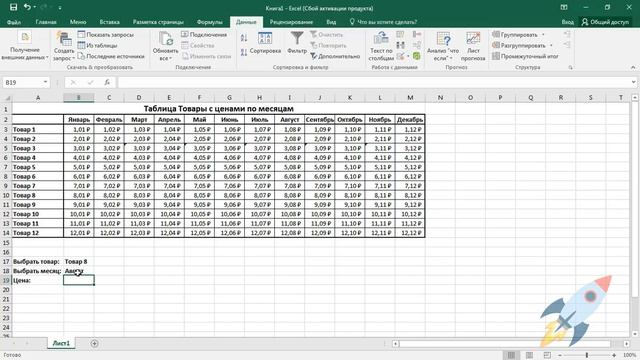
Task: Switch to Normal view icon
Action: tap(511, 355)
